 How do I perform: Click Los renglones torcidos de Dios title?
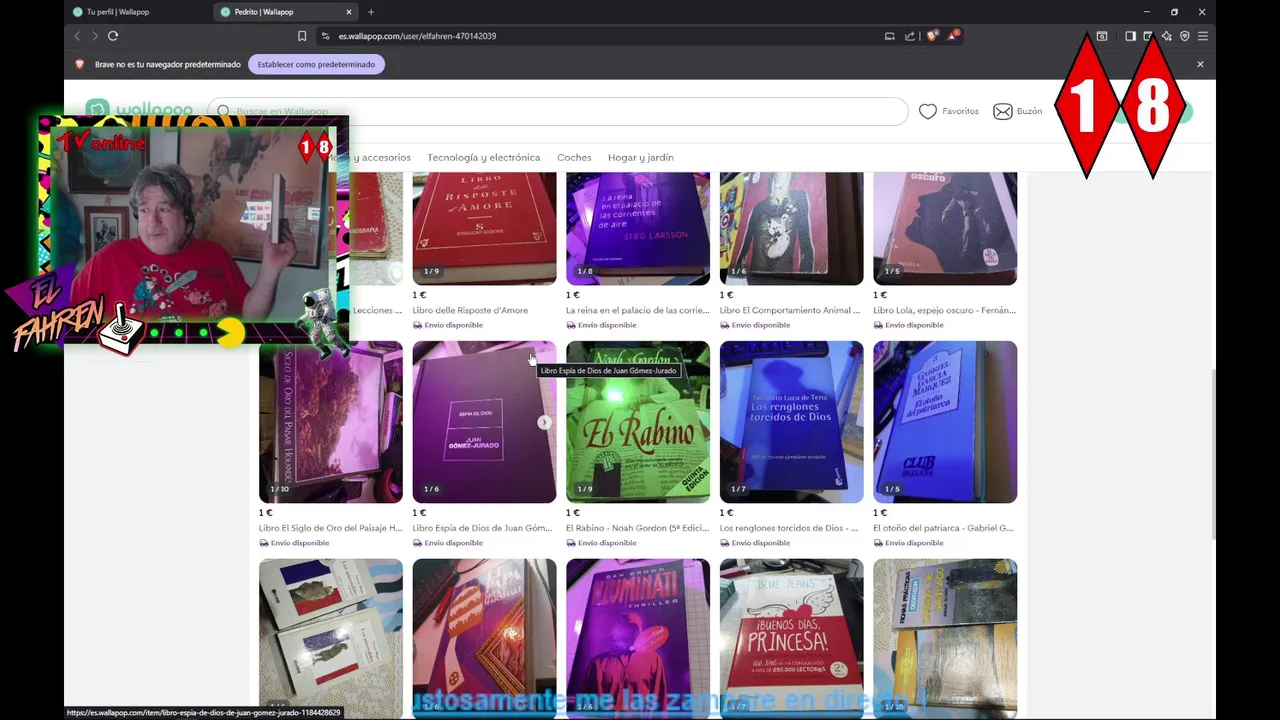pyautogui.click(x=789, y=528)
